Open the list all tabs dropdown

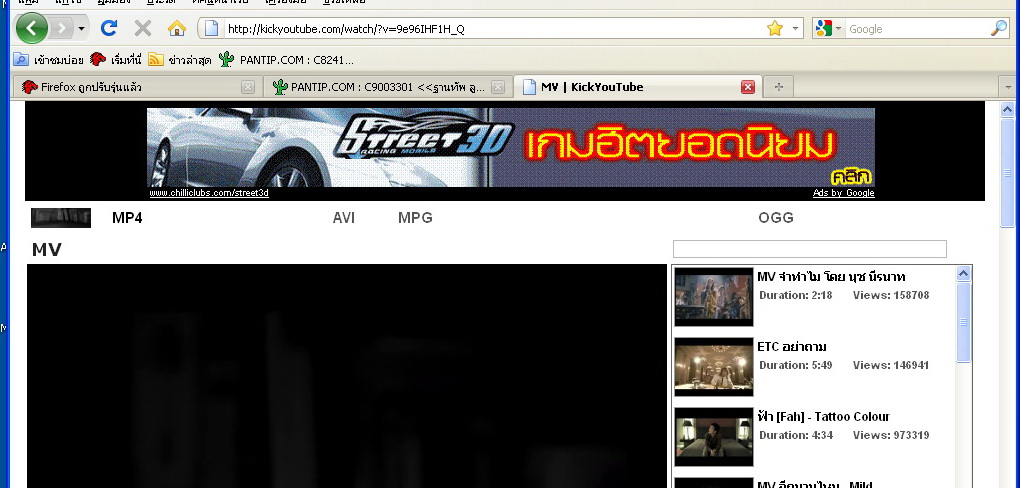1008,87
